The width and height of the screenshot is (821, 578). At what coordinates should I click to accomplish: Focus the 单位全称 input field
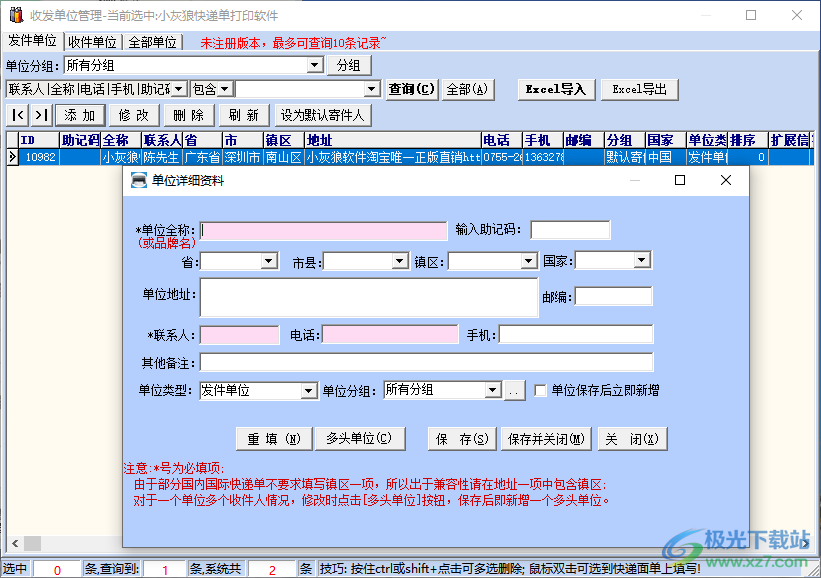(x=324, y=231)
